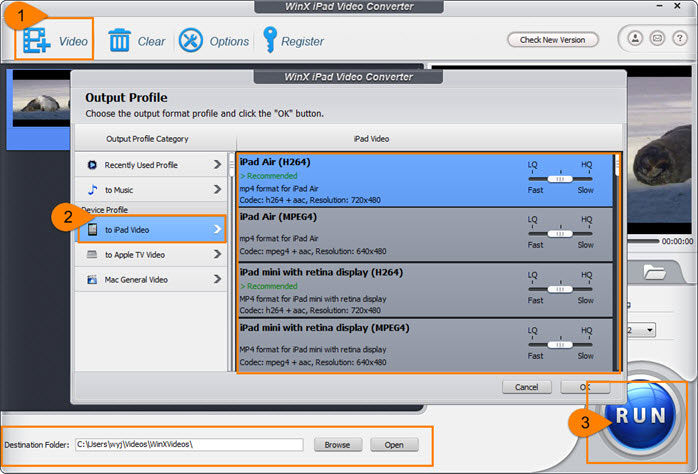Click the preview playback progress bar

tap(643, 241)
